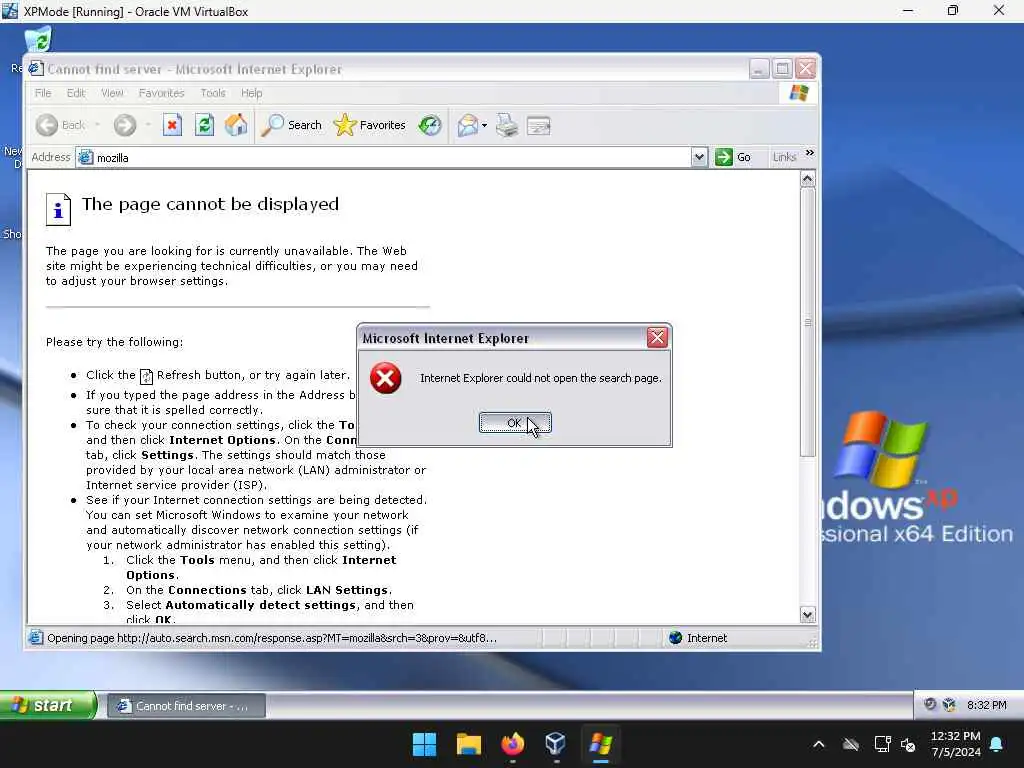This screenshot has width=1024, height=768.
Task: Open the Forward button history dropdown
Action: click(x=148, y=125)
